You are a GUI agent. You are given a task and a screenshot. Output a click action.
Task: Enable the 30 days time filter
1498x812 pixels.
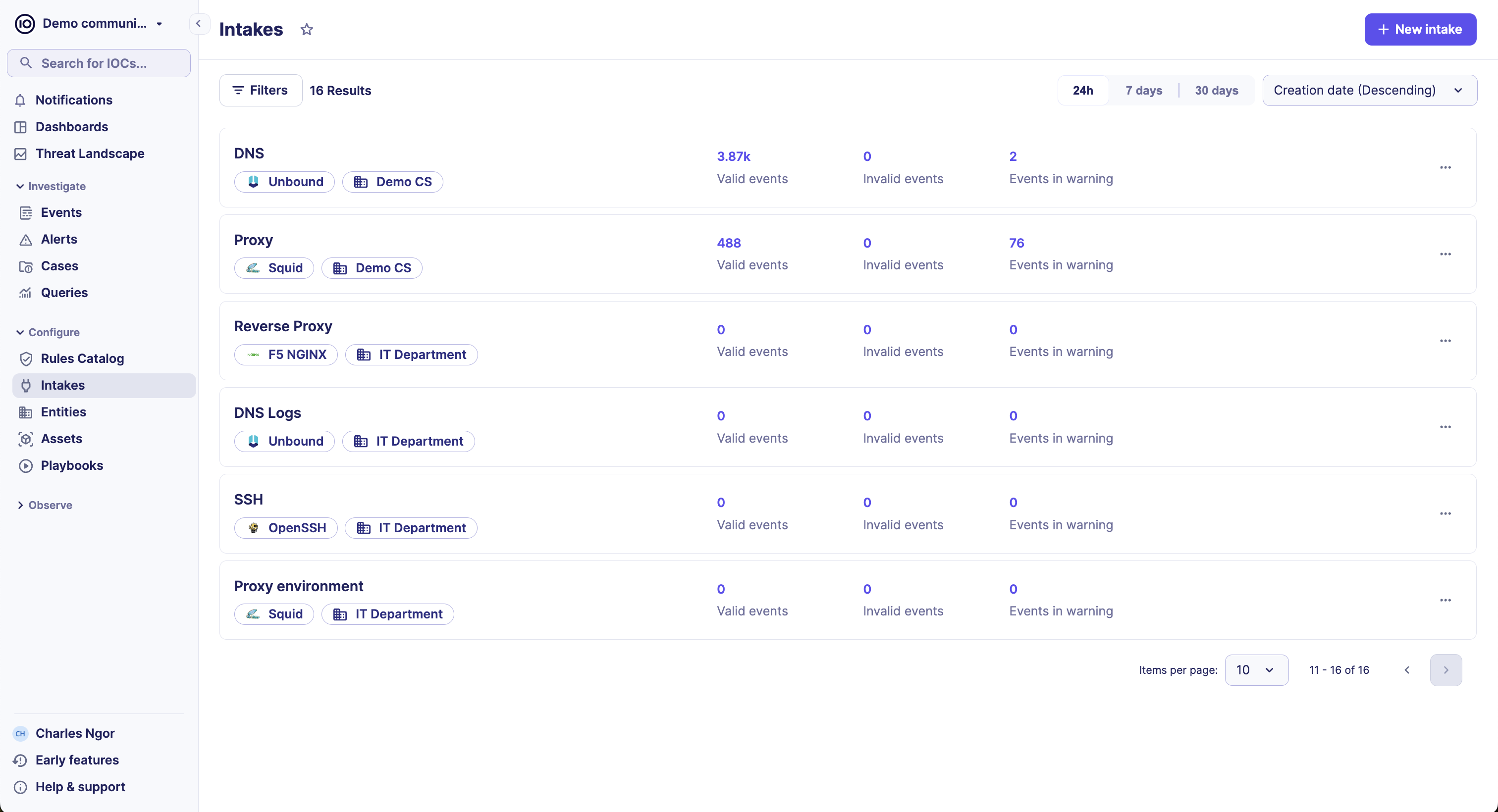1217,90
